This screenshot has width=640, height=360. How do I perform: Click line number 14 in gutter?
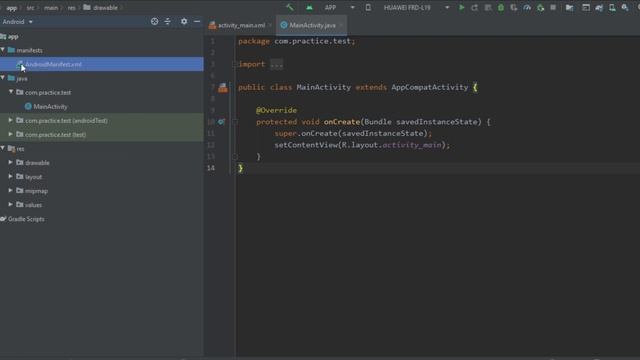click(x=211, y=168)
